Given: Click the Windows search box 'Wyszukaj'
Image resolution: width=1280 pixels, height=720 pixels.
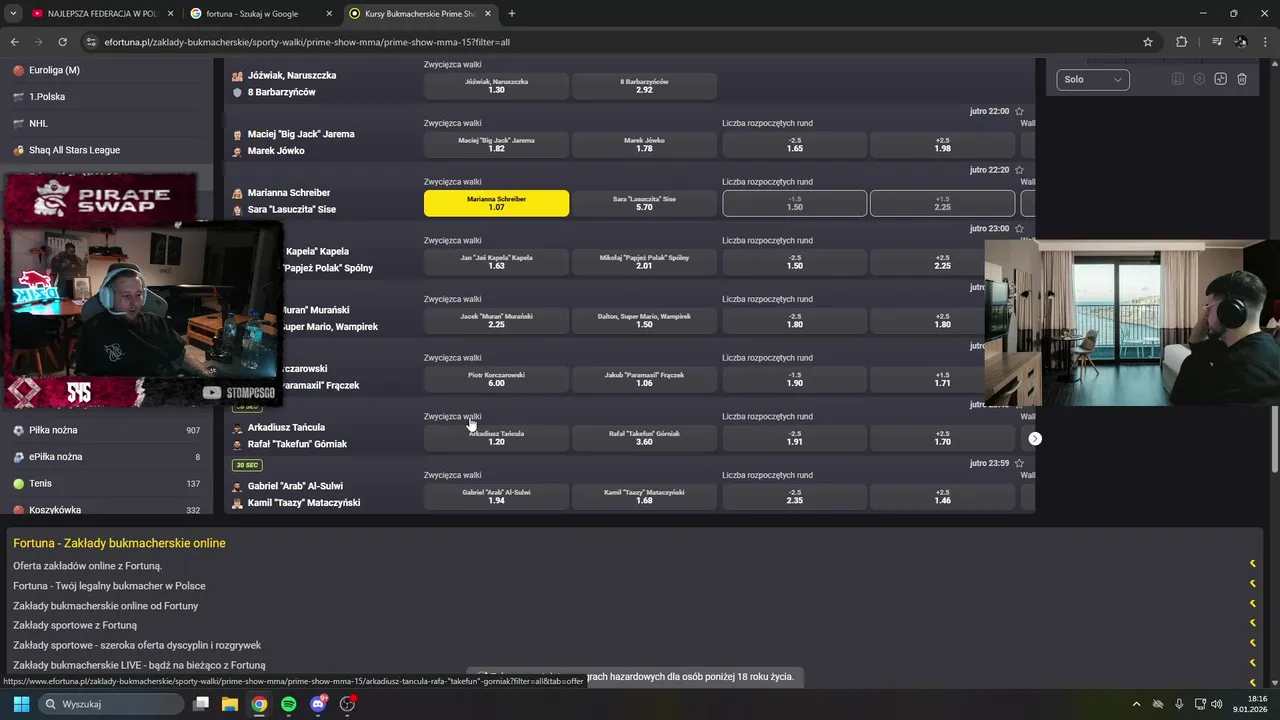Looking at the screenshot, I should tap(112, 704).
